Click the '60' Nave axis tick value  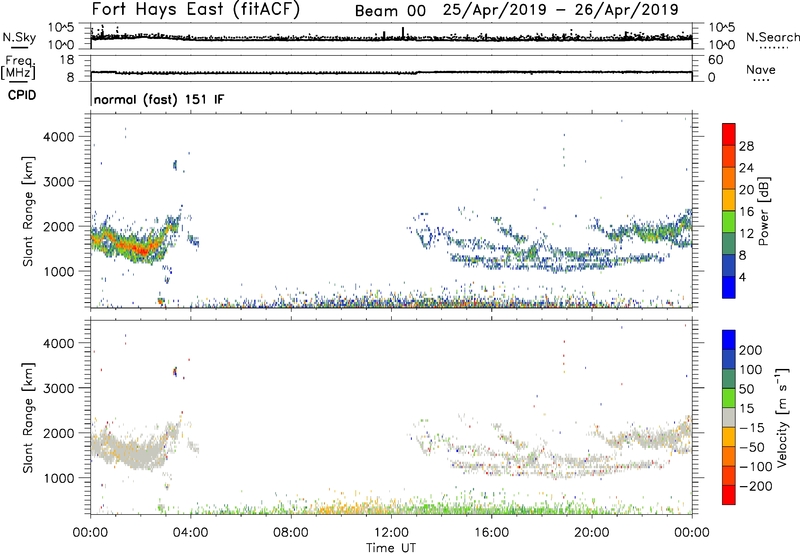(x=715, y=60)
